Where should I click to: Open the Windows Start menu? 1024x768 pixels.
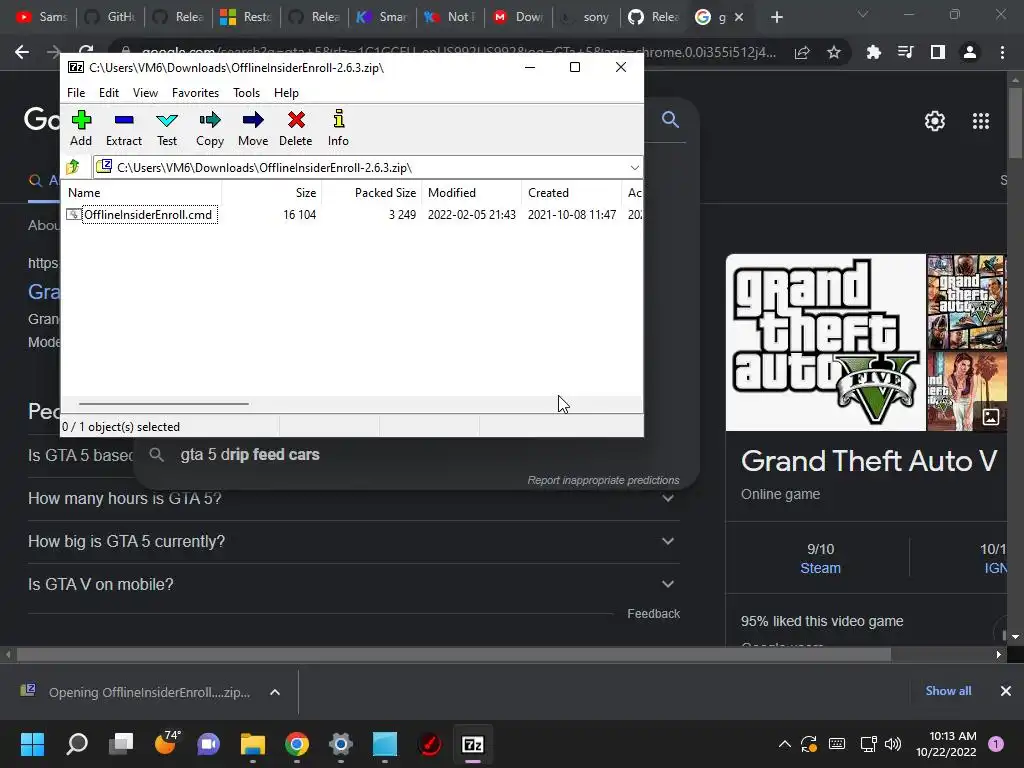coord(33,744)
